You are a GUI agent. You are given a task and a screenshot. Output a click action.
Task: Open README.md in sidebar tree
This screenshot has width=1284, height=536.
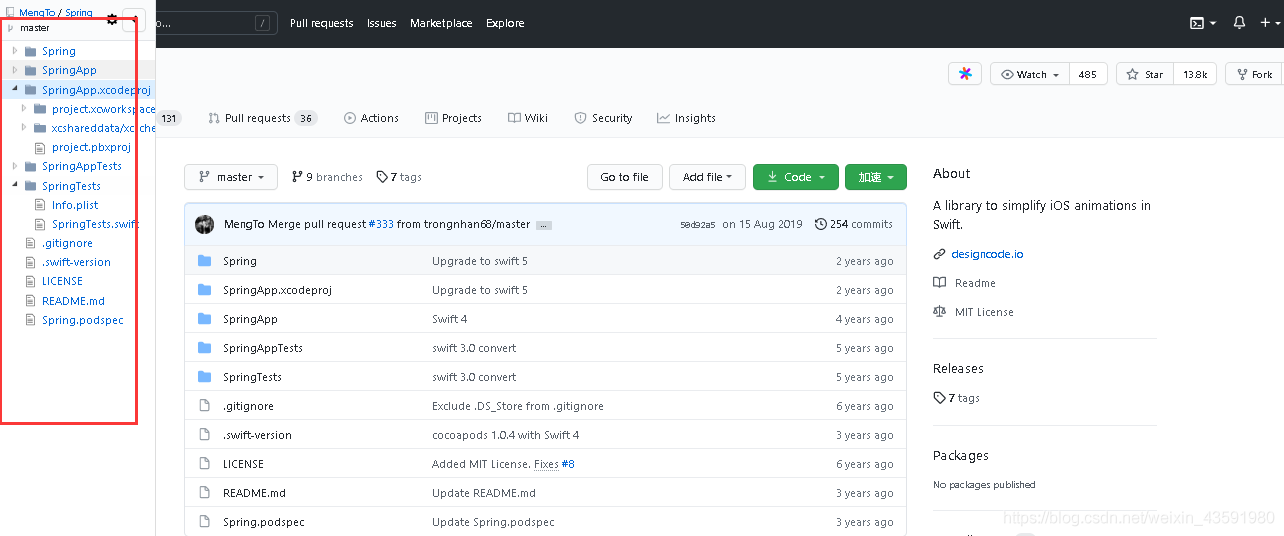[x=73, y=301]
